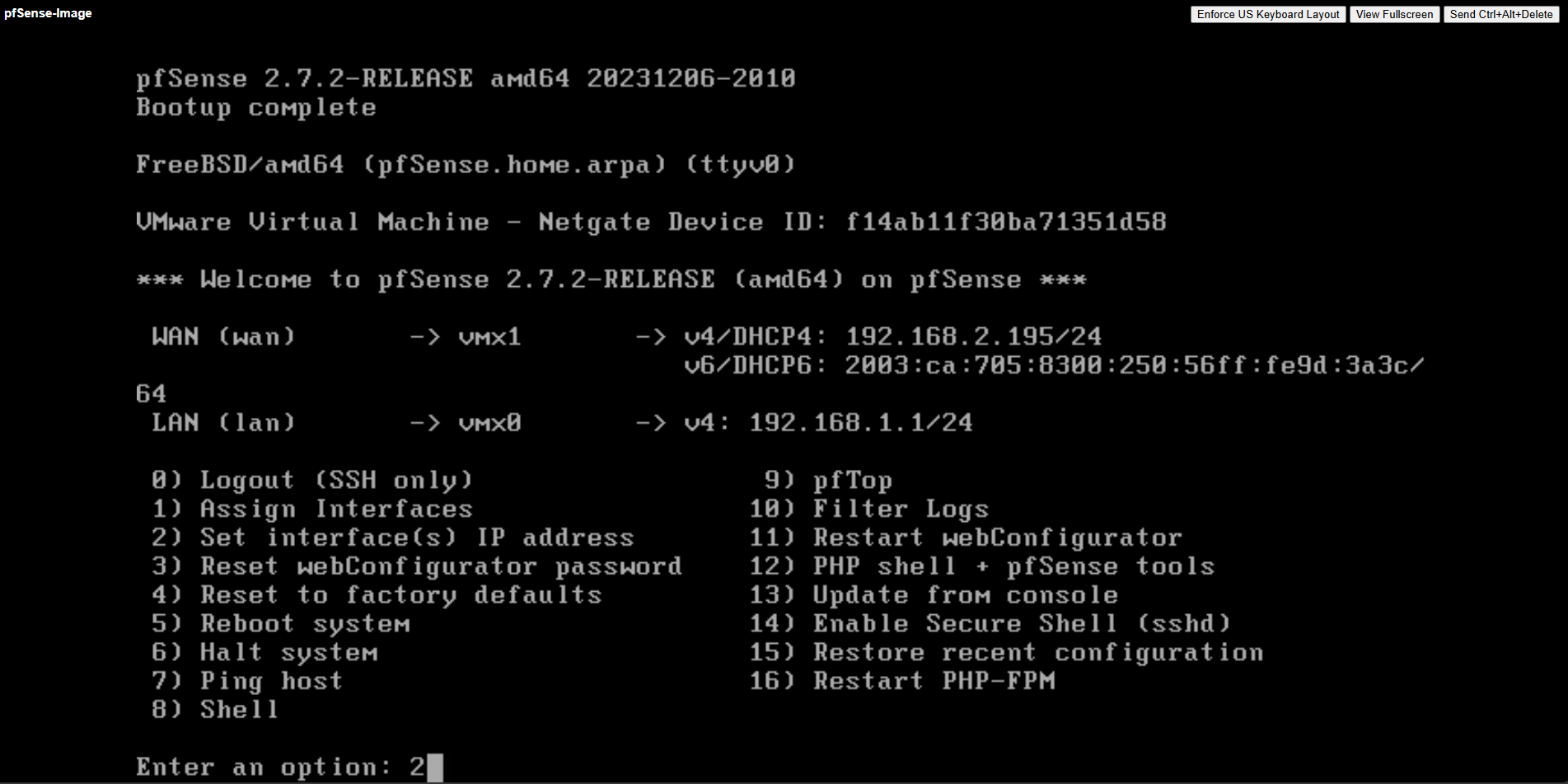
Task: Click the 'Shell' option line
Action: (215, 709)
